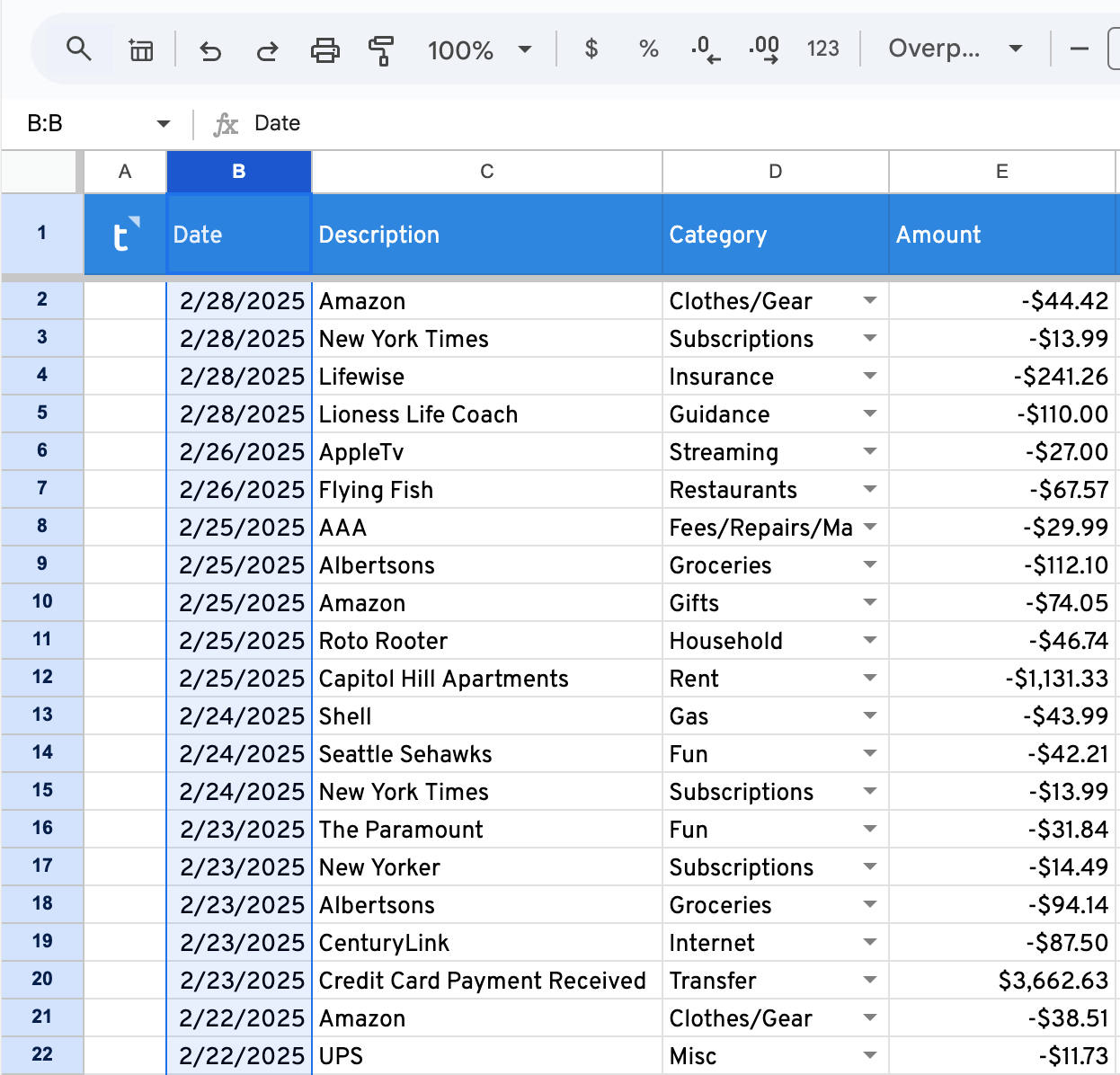Click the AppleTv description cell

(487, 451)
